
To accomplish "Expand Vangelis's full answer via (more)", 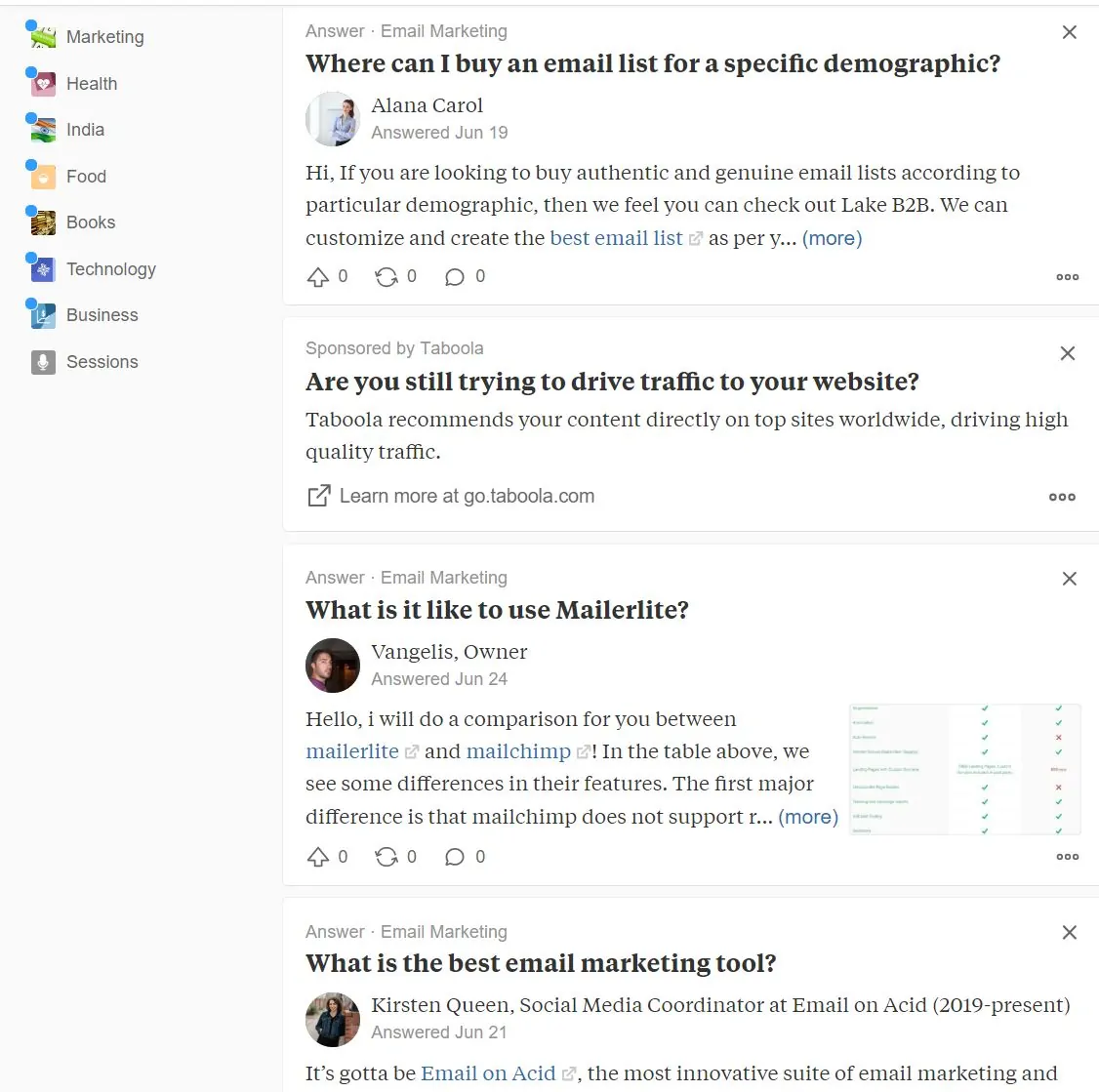I will click(809, 817).
